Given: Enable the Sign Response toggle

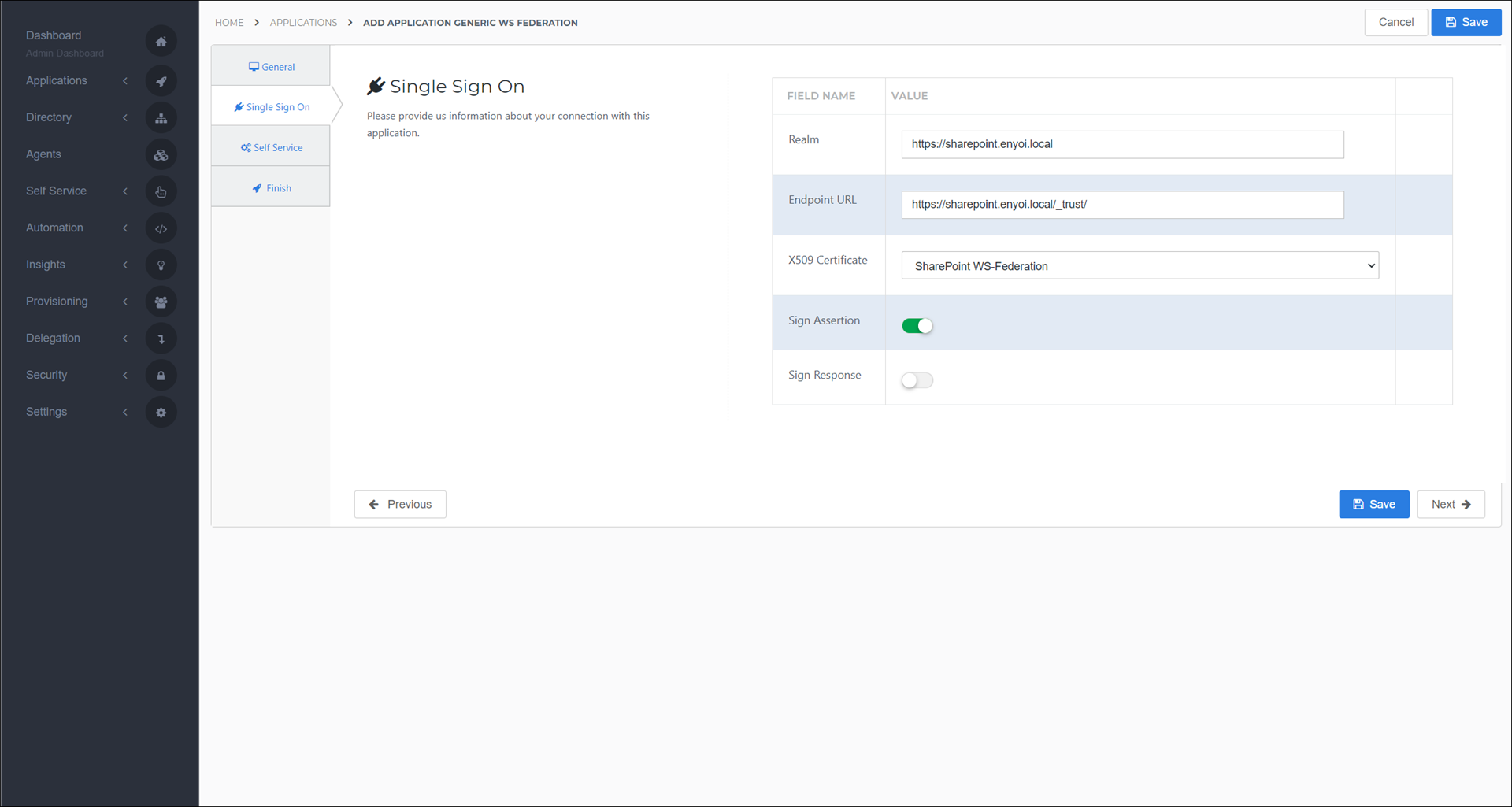Looking at the screenshot, I should 917,380.
